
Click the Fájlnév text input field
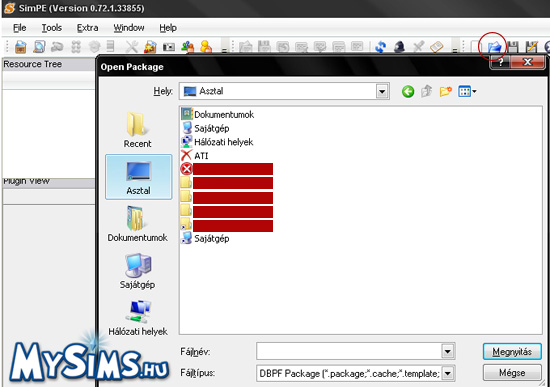coord(349,351)
